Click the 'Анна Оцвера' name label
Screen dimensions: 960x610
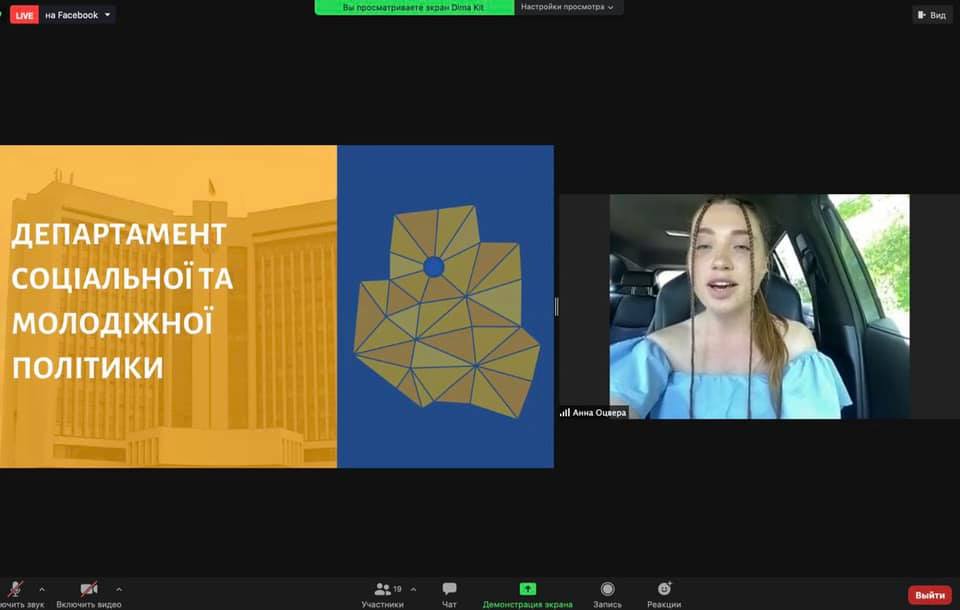[x=593, y=413]
